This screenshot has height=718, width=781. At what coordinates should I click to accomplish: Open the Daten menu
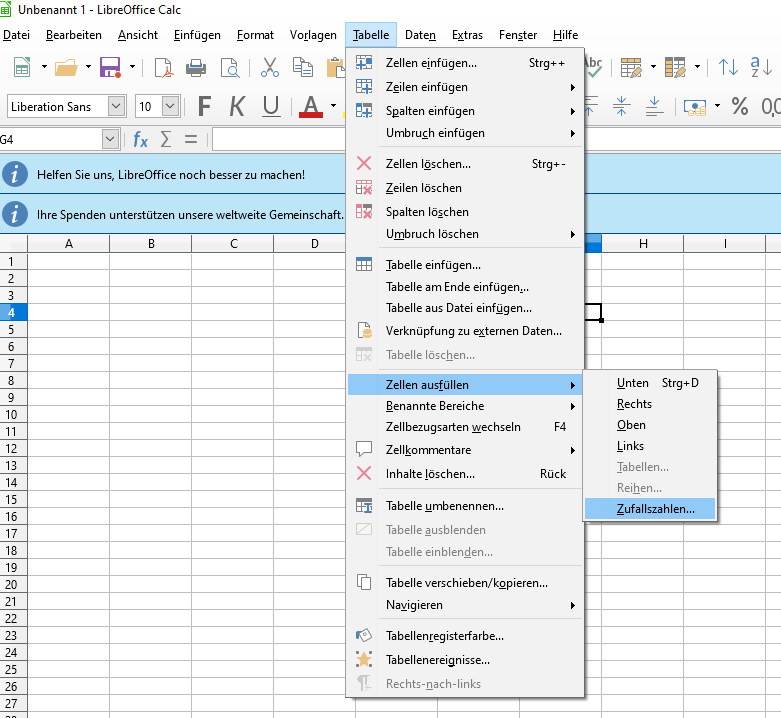click(x=420, y=35)
